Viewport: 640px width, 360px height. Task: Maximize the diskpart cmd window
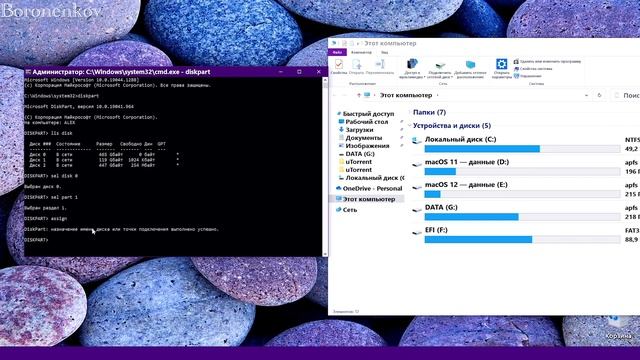point(299,72)
